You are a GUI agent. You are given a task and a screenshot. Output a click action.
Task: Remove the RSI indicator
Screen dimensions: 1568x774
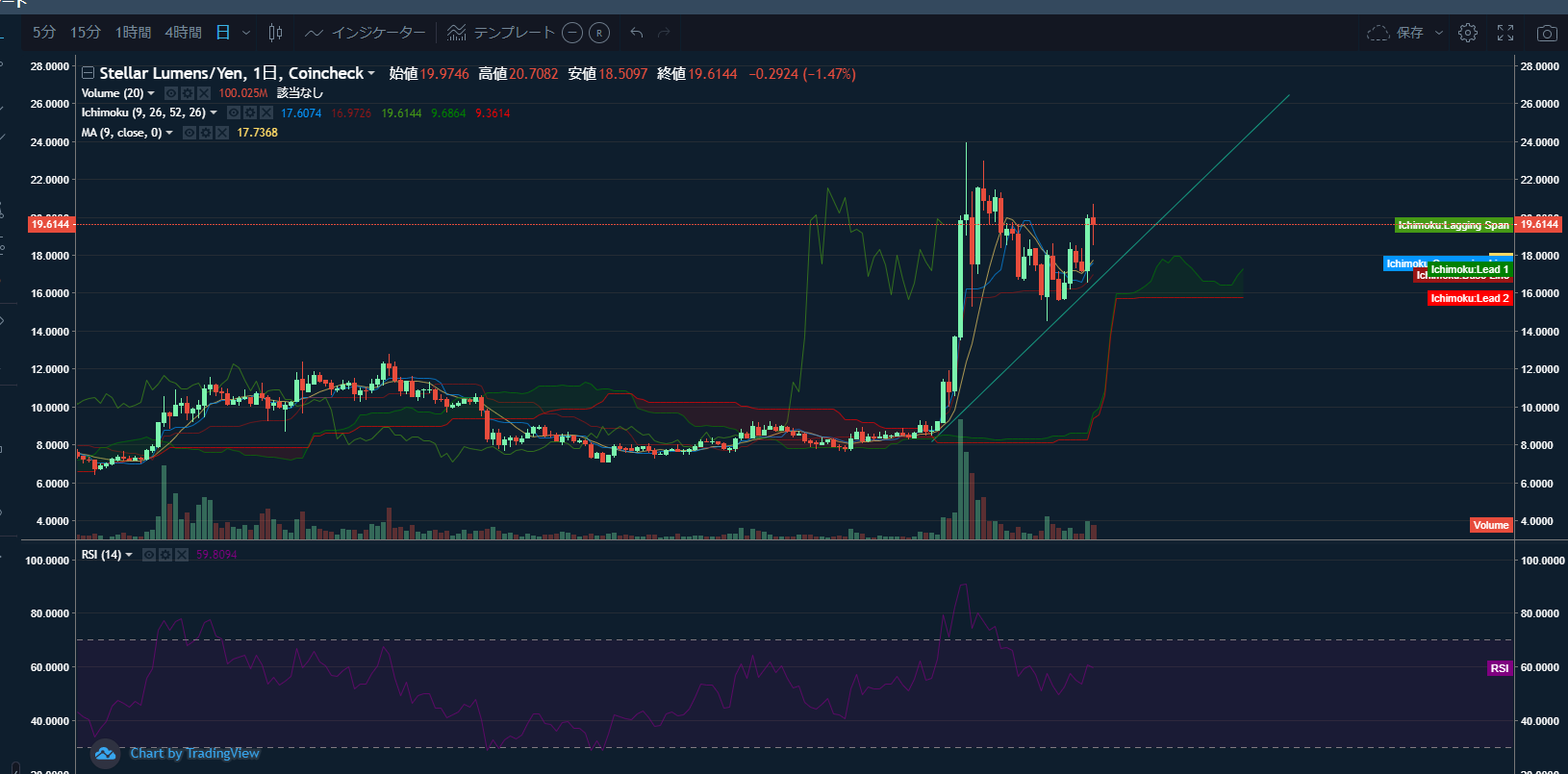pyautogui.click(x=182, y=555)
